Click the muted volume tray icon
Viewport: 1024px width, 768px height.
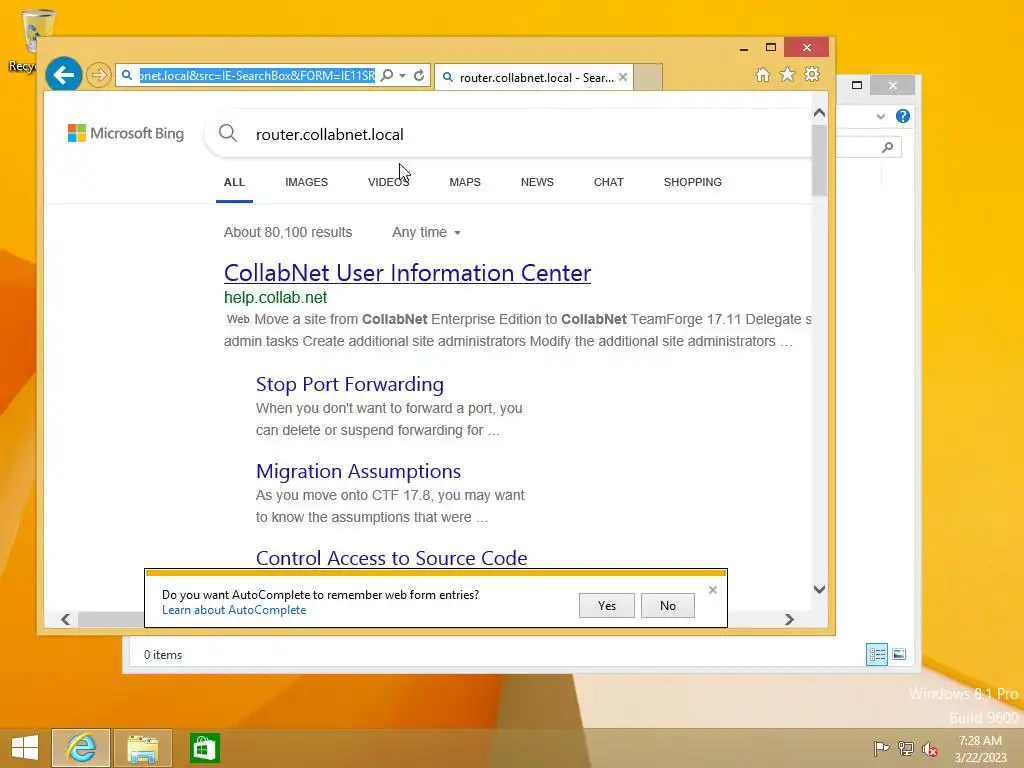click(930, 748)
